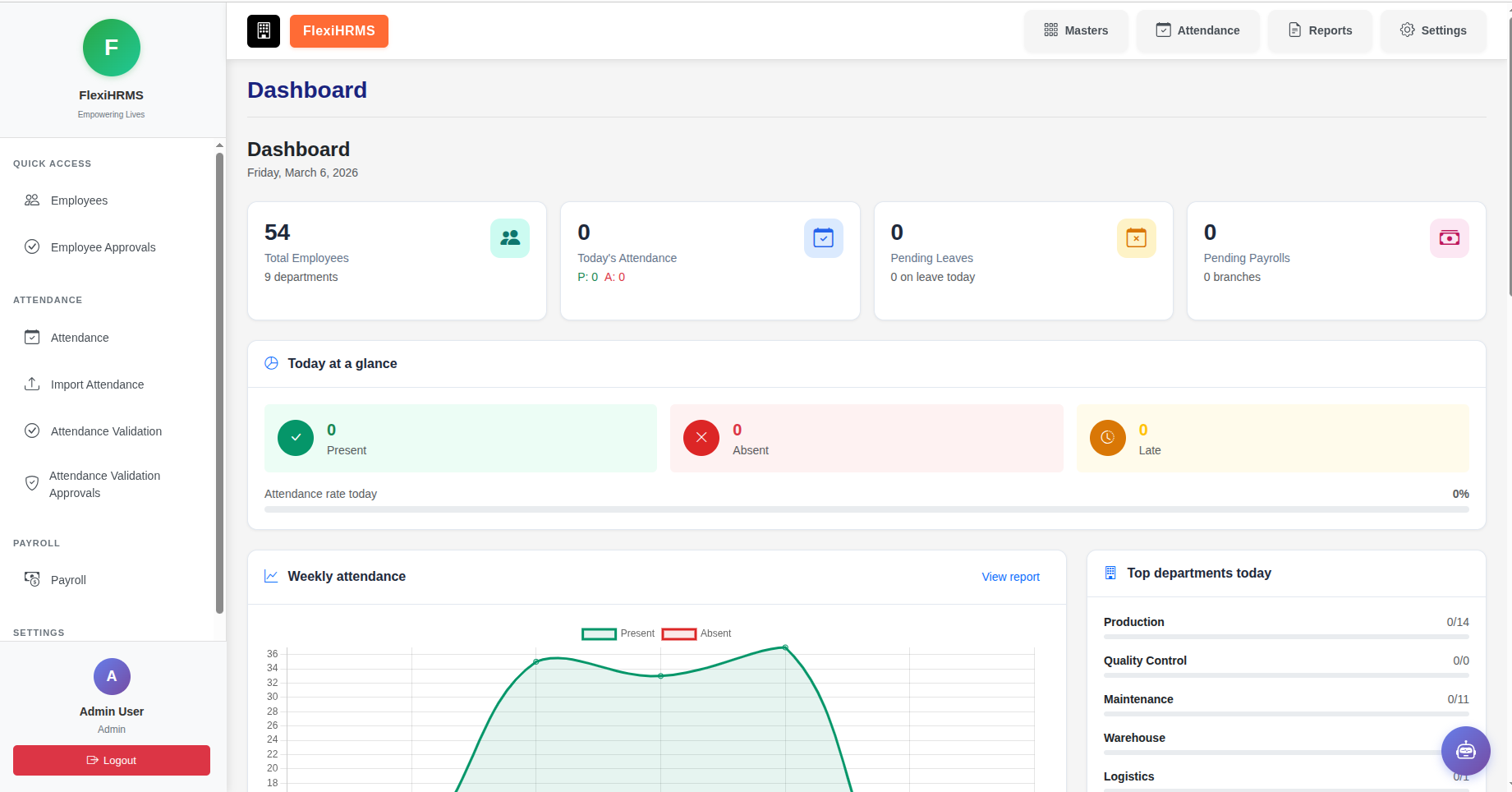Screen dimensions: 1512x792
Task: Open Attendance from the top navigation
Action: tap(1197, 30)
